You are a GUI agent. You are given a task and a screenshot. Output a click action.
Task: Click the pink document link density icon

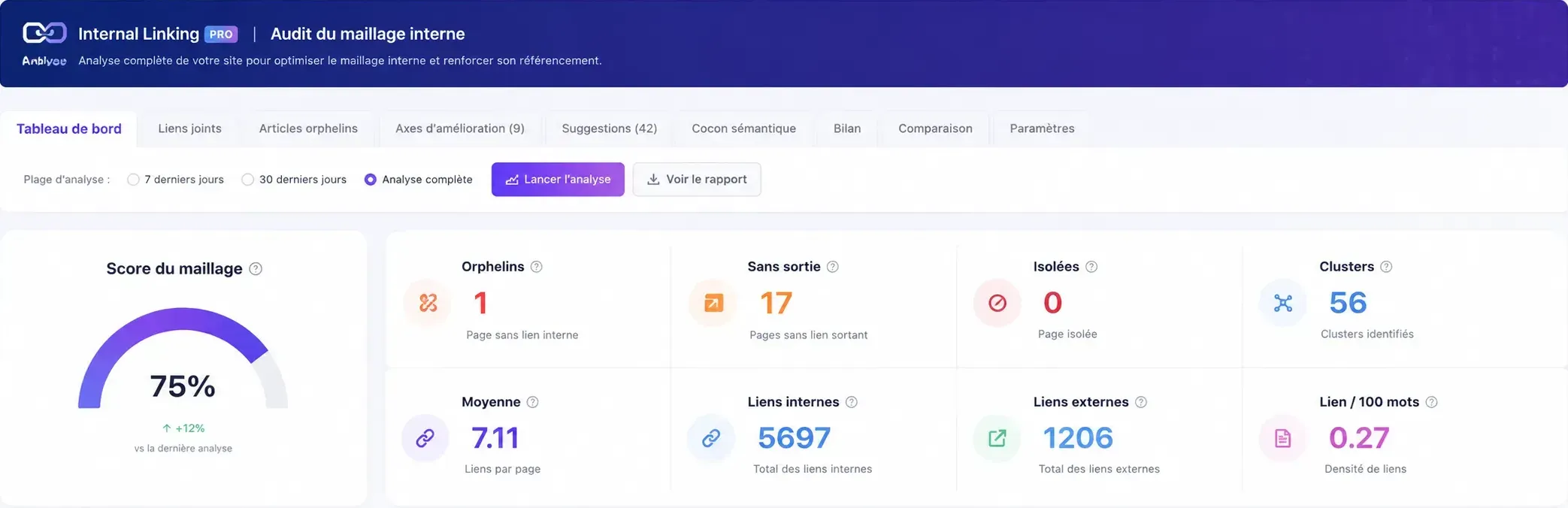(1283, 438)
